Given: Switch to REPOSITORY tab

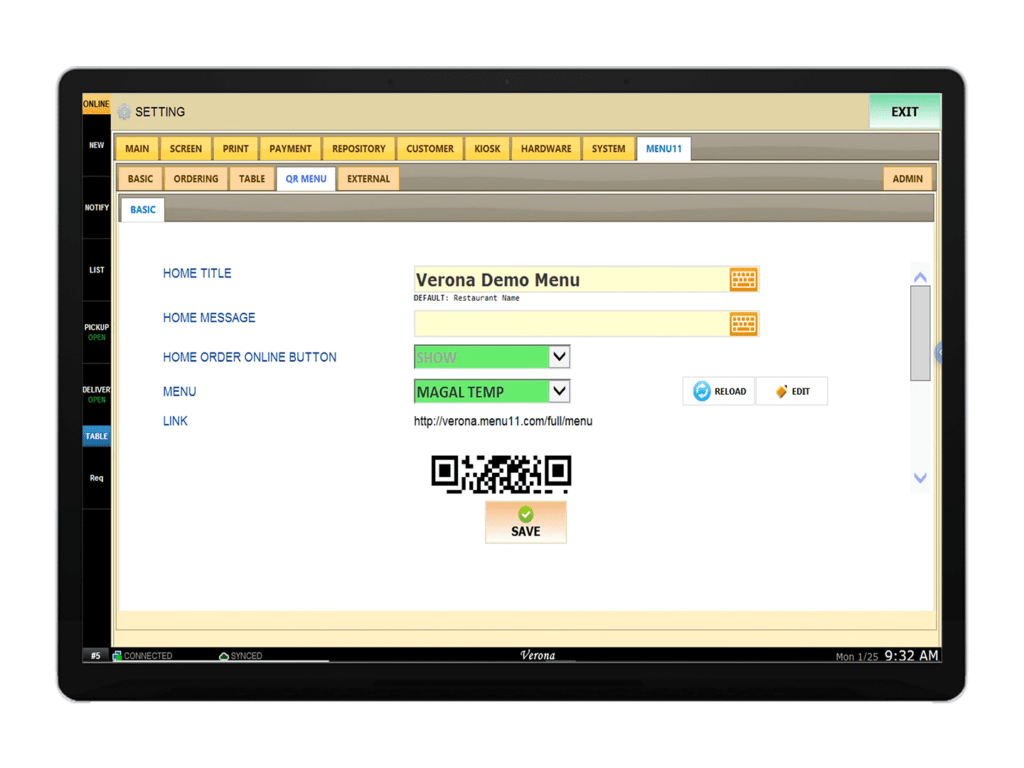Looking at the screenshot, I should pos(359,149).
